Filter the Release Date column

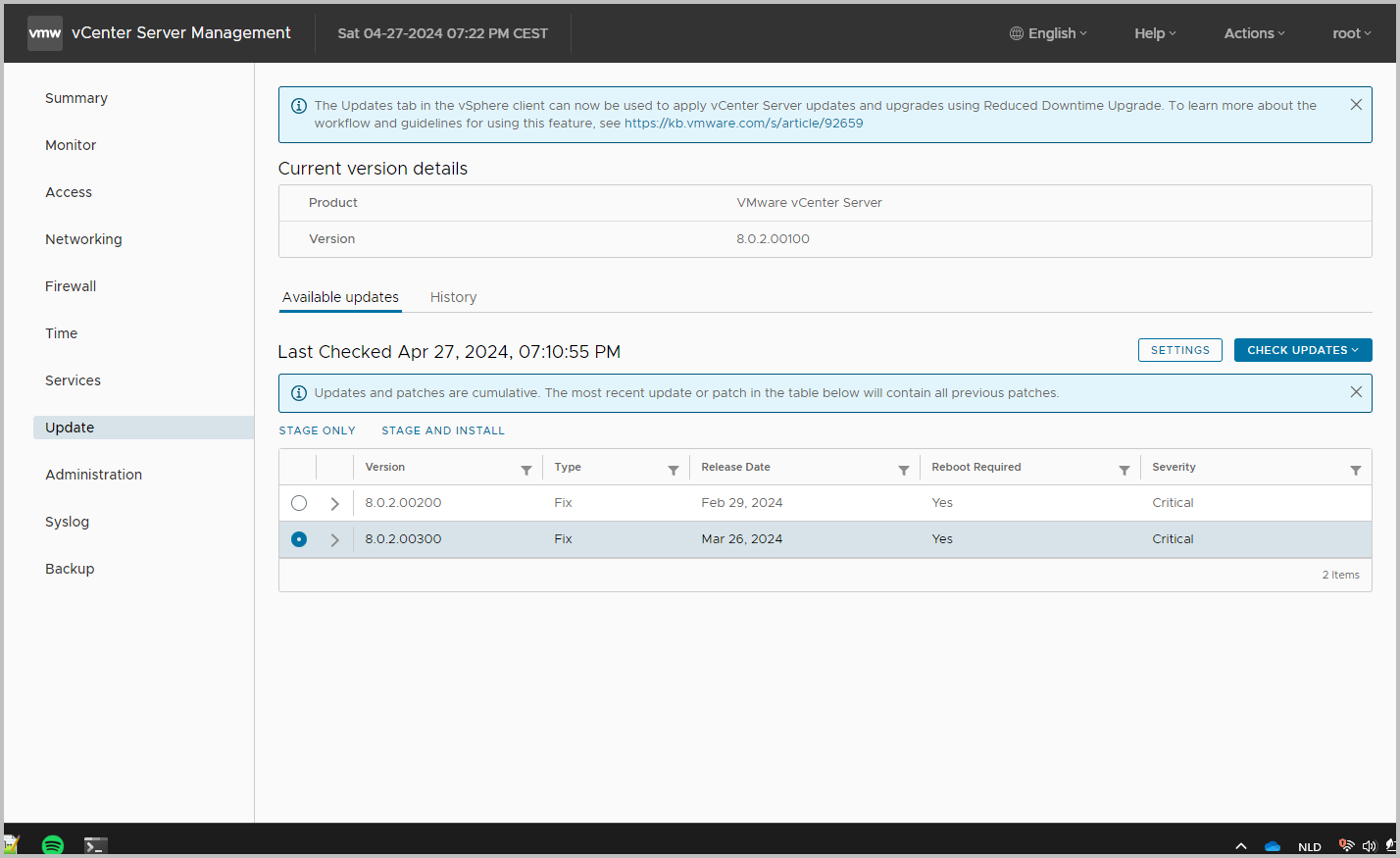coord(904,471)
